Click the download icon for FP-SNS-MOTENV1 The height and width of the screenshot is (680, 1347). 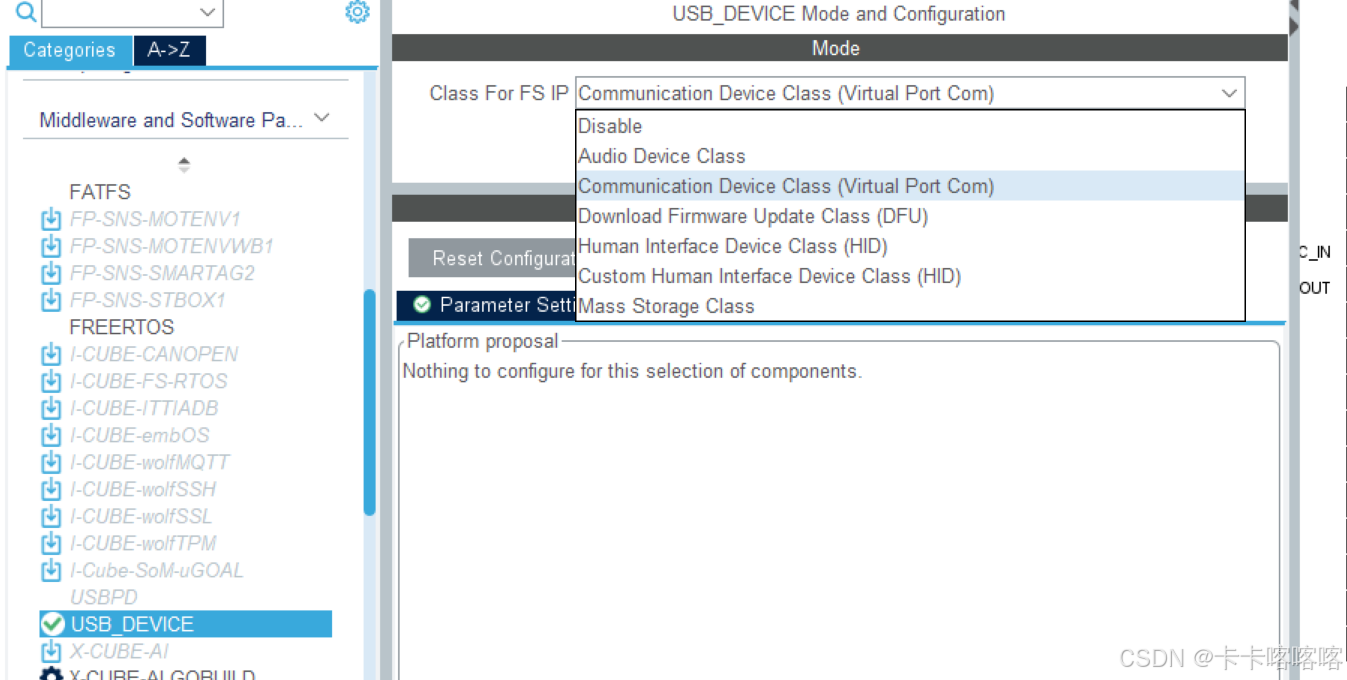point(51,219)
